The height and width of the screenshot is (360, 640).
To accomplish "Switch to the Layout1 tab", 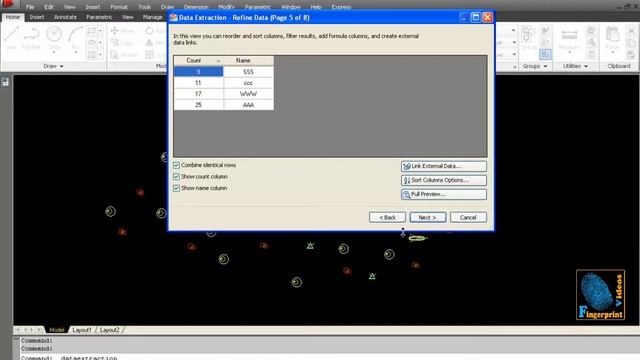I will click(82, 330).
